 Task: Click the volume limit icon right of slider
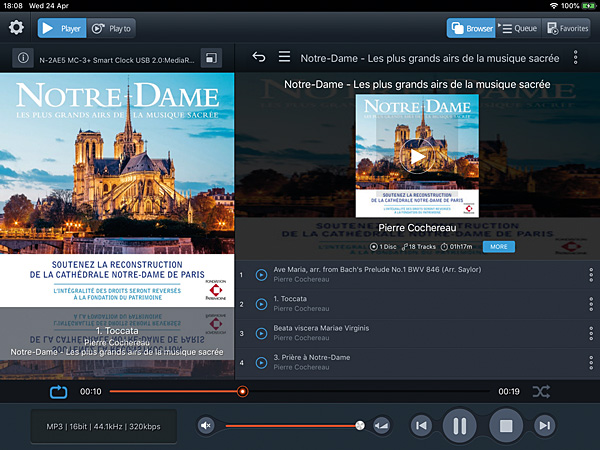point(382,426)
